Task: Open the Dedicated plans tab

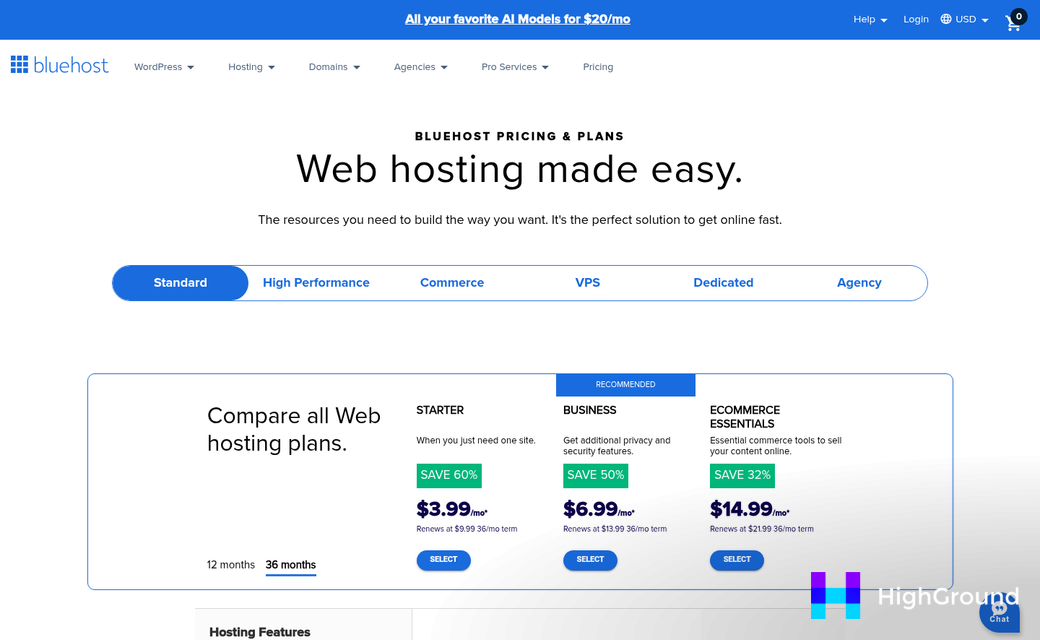Action: 723,283
